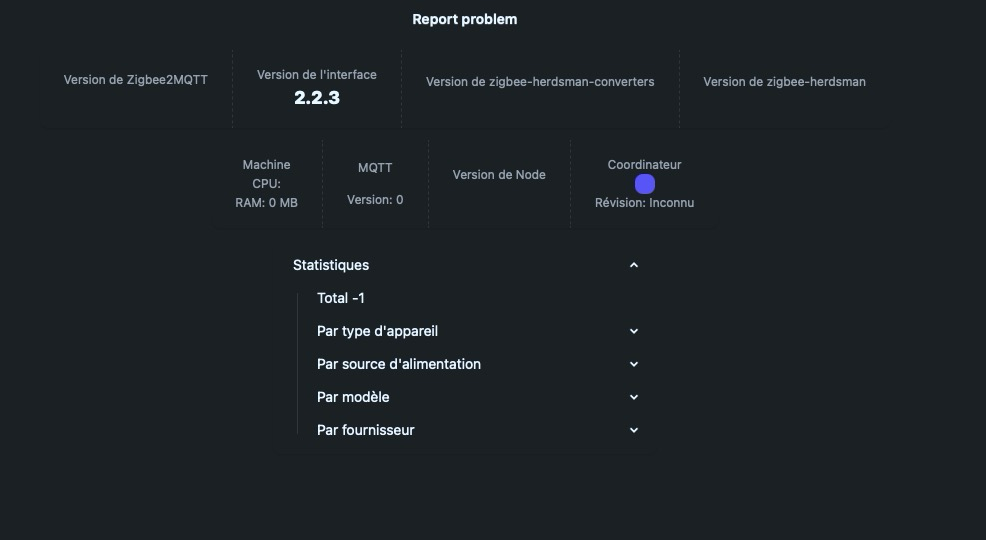The height and width of the screenshot is (540, 986).
Task: Click MQTT Version: 0 text
Action: 375,200
